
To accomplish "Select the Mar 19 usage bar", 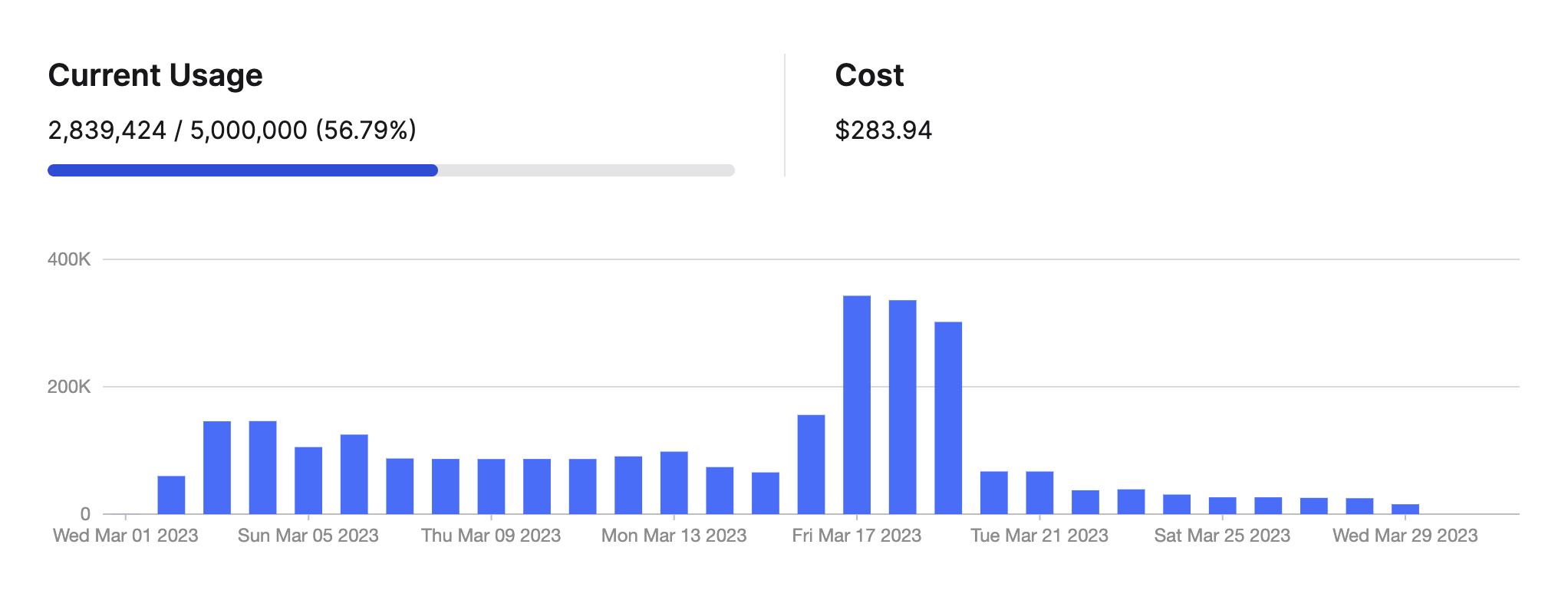I will pyautogui.click(x=948, y=417).
